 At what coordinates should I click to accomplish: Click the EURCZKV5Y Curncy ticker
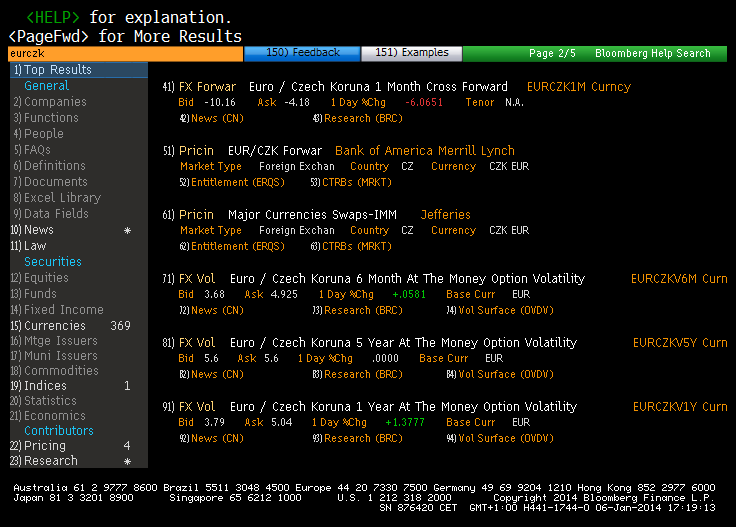click(x=680, y=343)
